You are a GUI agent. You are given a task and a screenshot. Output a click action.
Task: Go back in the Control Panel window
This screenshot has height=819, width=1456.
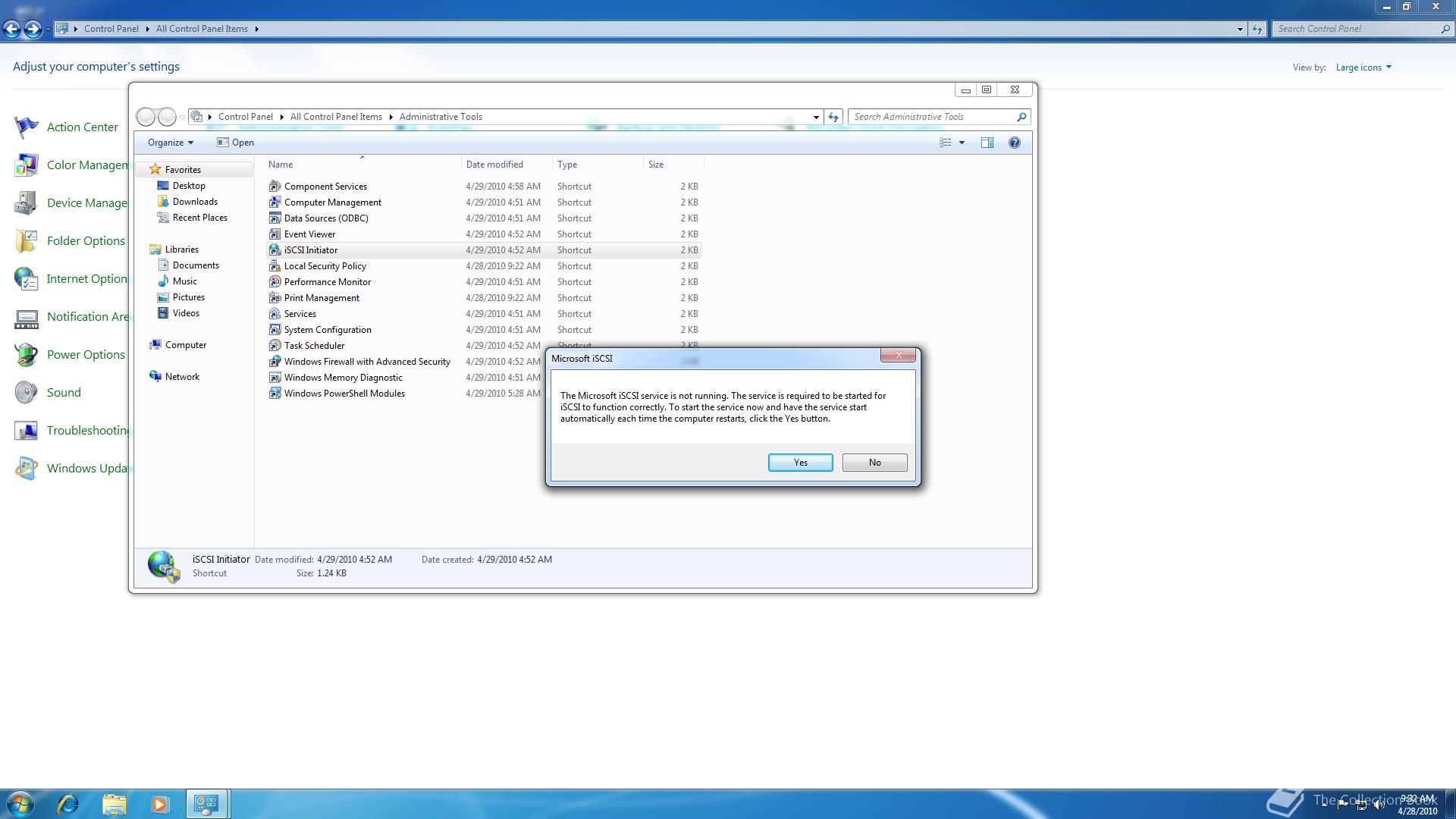point(11,29)
